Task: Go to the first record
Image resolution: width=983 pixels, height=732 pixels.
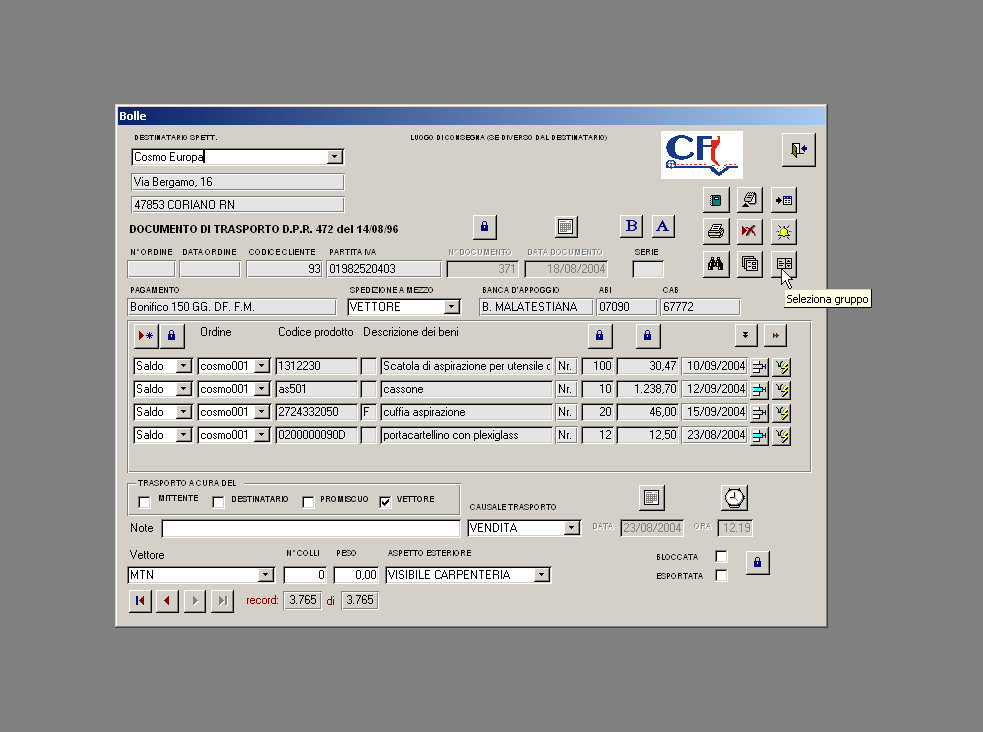Action: [140, 600]
